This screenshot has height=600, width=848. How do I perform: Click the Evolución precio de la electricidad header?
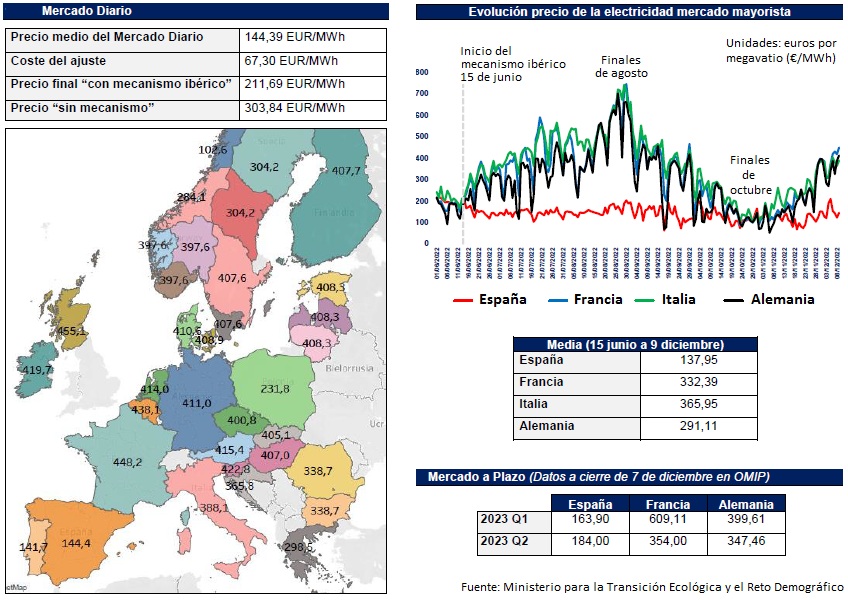click(630, 12)
